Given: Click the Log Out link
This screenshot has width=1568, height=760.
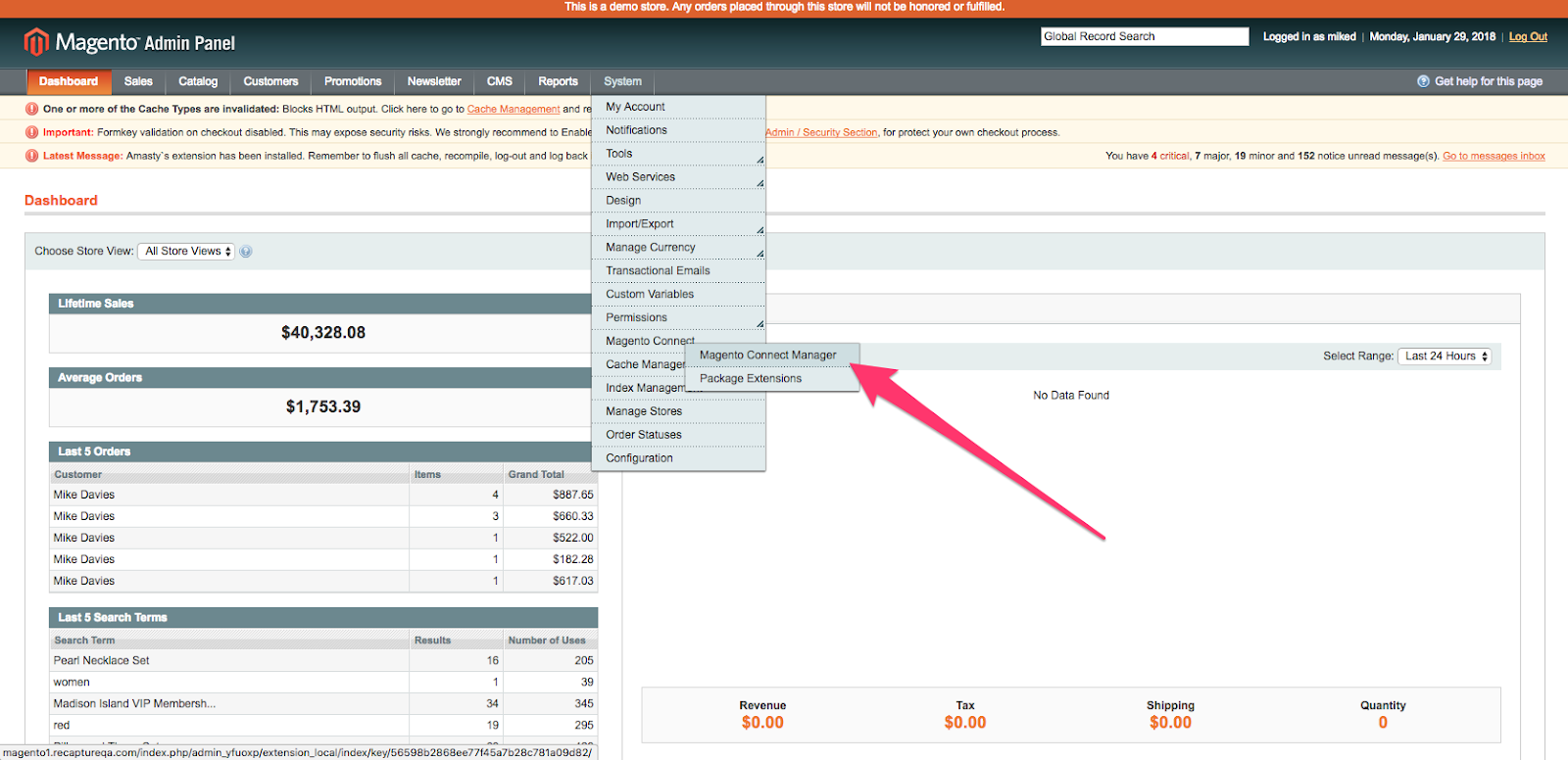Looking at the screenshot, I should (x=1528, y=37).
